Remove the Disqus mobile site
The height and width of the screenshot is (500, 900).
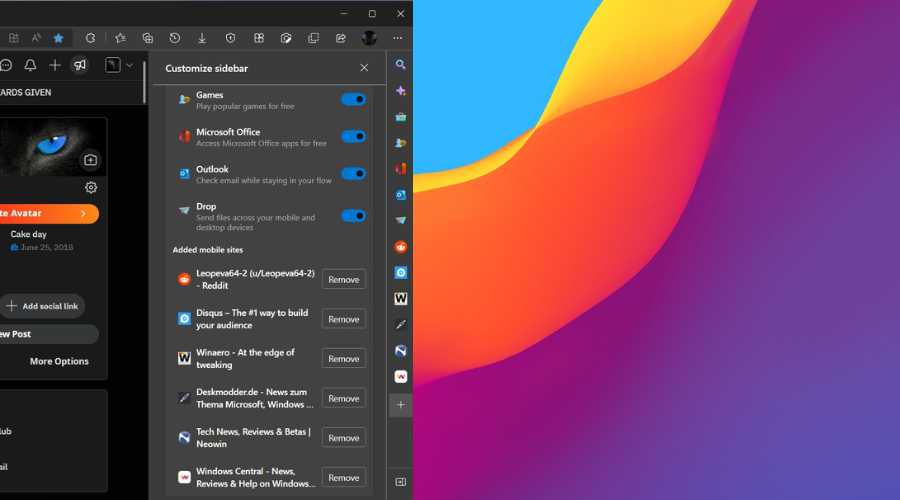[x=344, y=319]
